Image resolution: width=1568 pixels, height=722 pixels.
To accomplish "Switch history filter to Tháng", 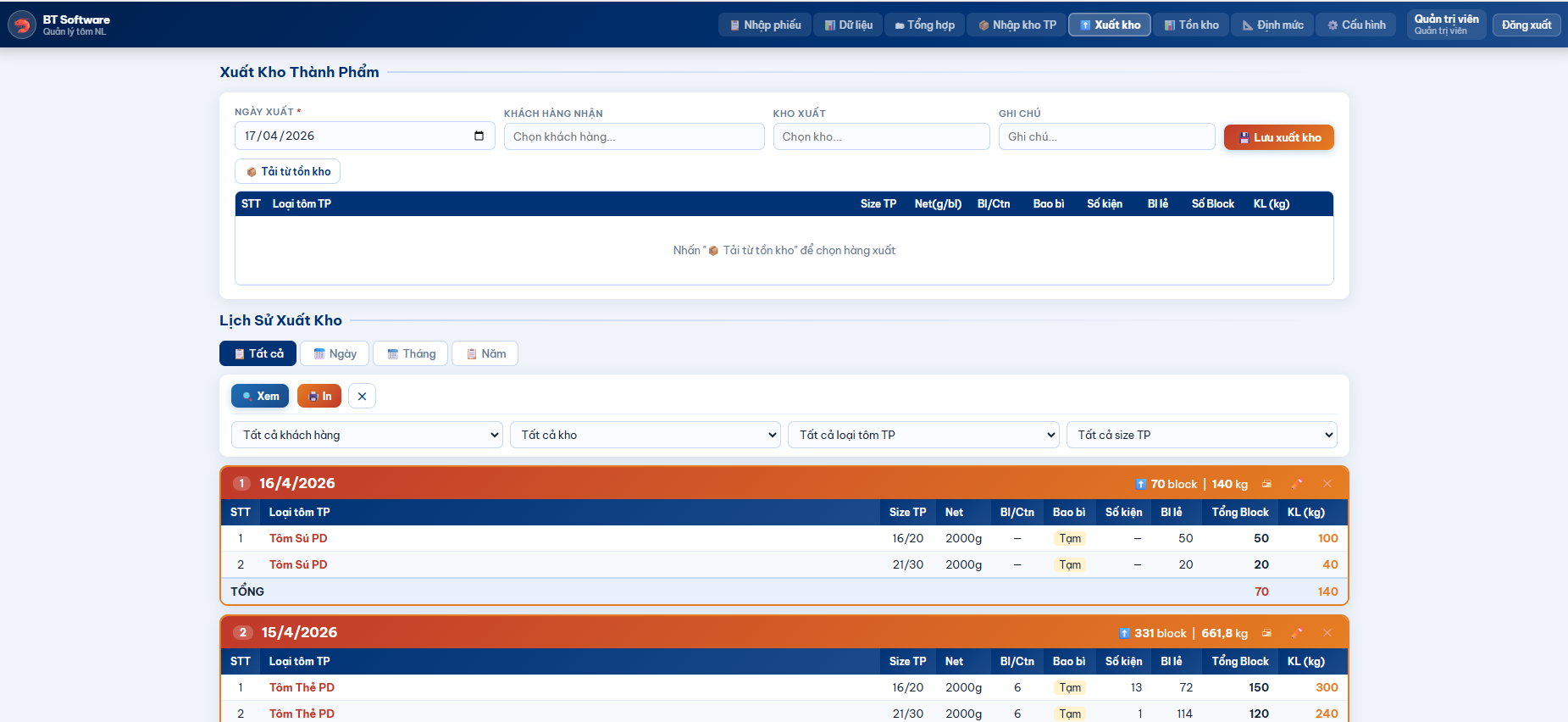I will pyautogui.click(x=411, y=353).
